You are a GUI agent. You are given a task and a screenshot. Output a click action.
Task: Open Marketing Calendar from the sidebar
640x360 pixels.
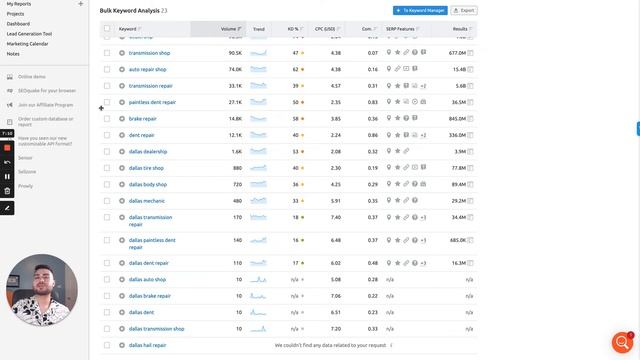[x=27, y=44]
